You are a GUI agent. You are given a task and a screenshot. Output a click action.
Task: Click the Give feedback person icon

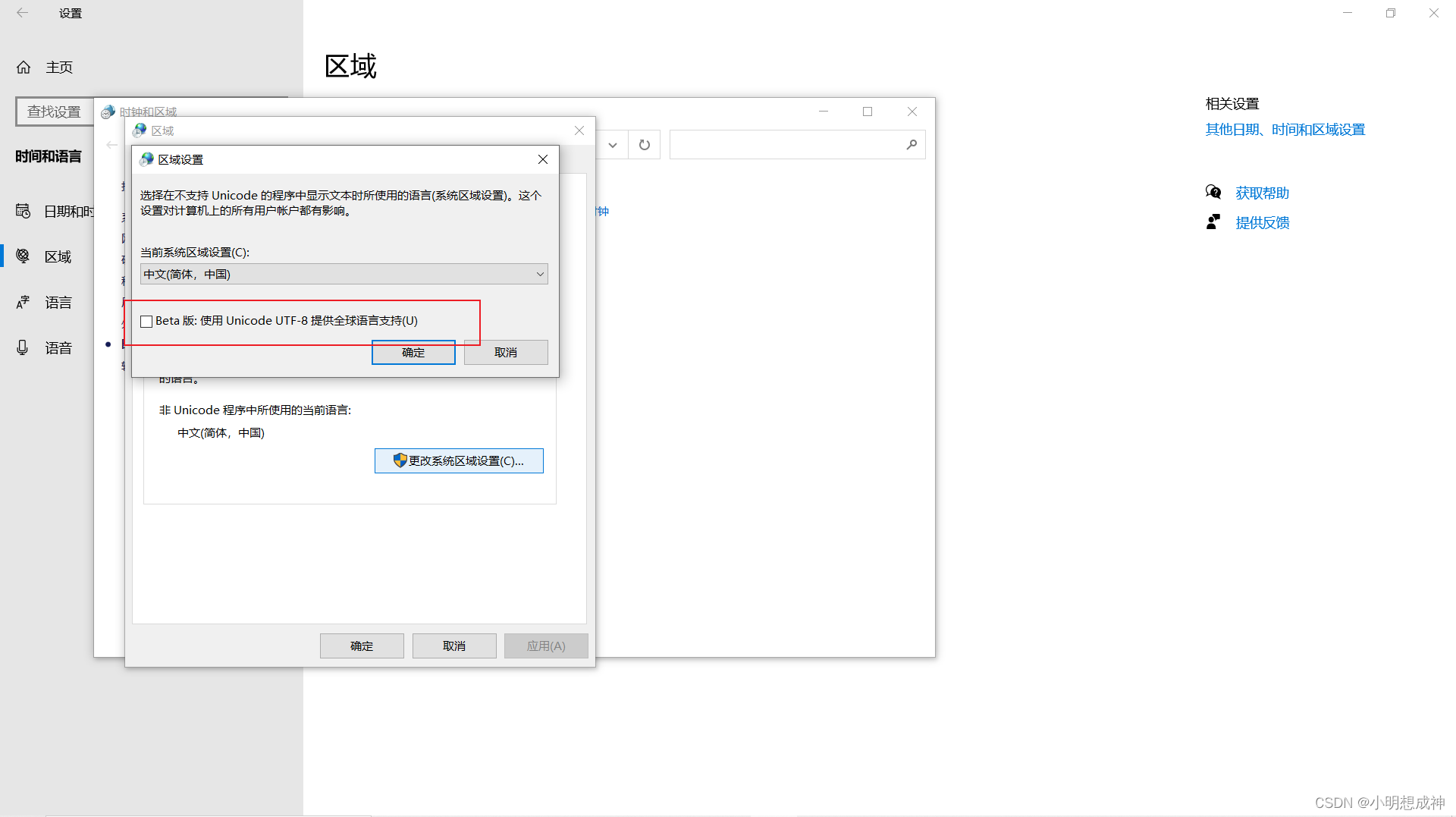pos(1213,222)
